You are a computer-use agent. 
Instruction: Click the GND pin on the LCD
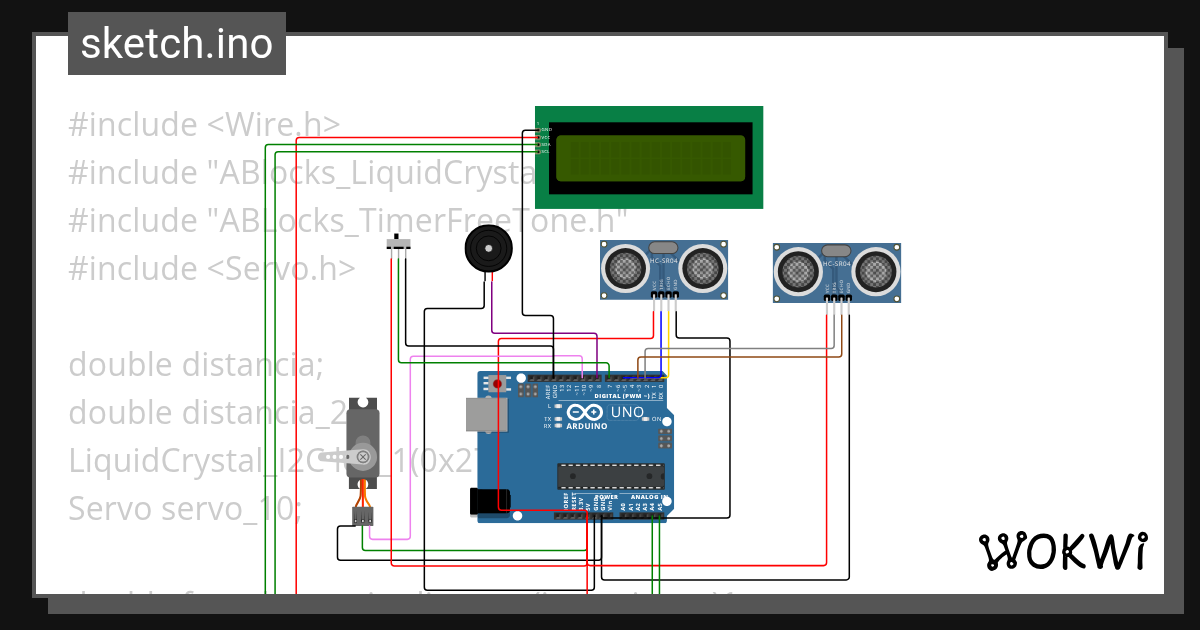pos(540,128)
